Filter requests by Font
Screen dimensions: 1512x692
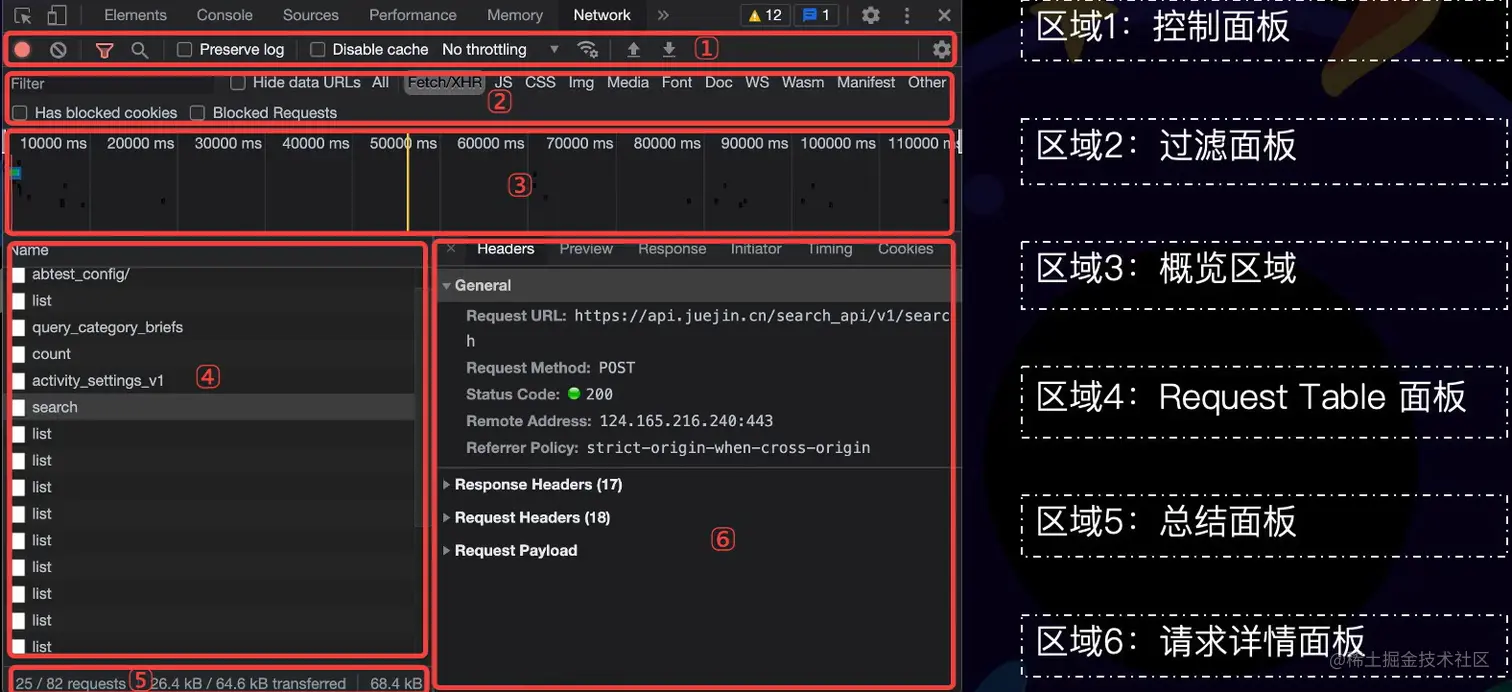677,82
